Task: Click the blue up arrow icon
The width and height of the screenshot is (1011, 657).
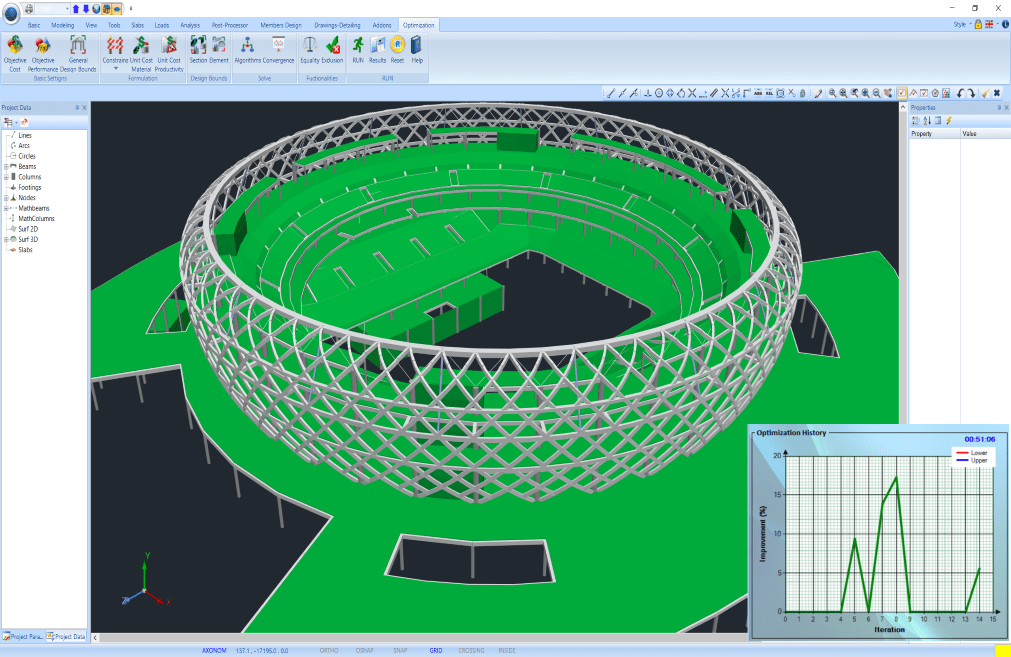Action: coord(75,8)
